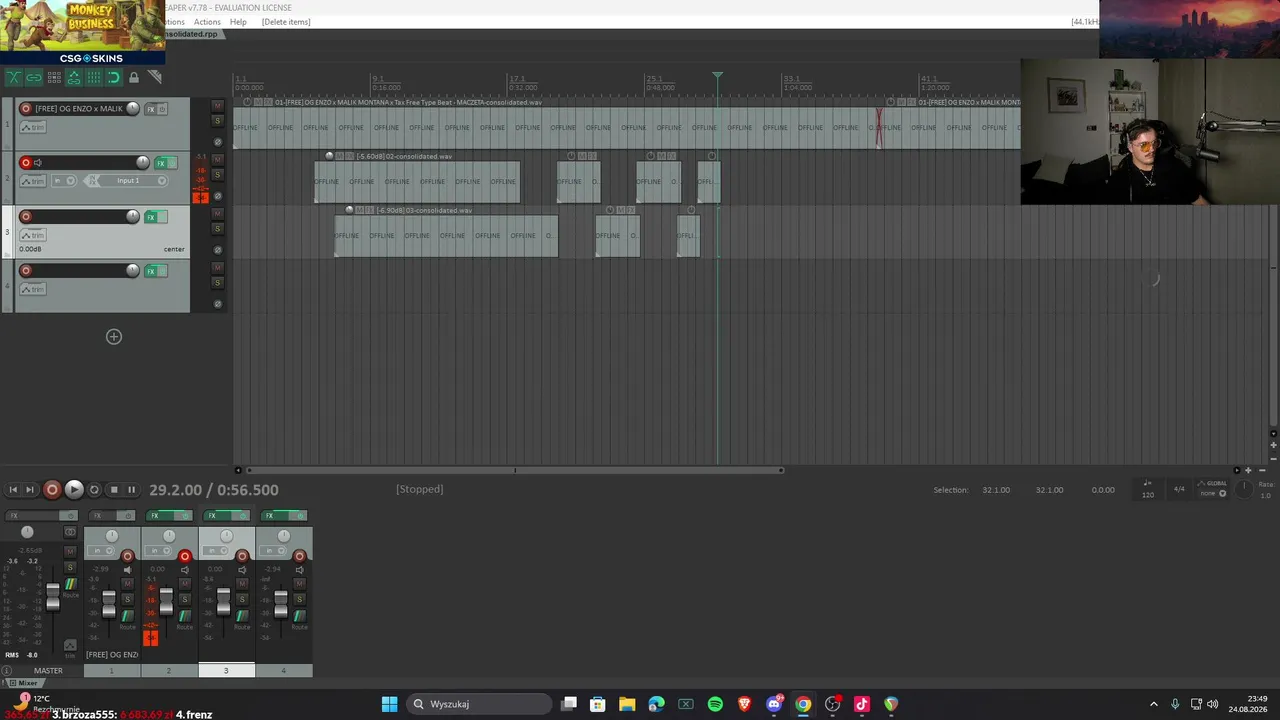Image resolution: width=1280 pixels, height=720 pixels.
Task: Toggle item grouping link toolbar icon
Action: (x=34, y=77)
